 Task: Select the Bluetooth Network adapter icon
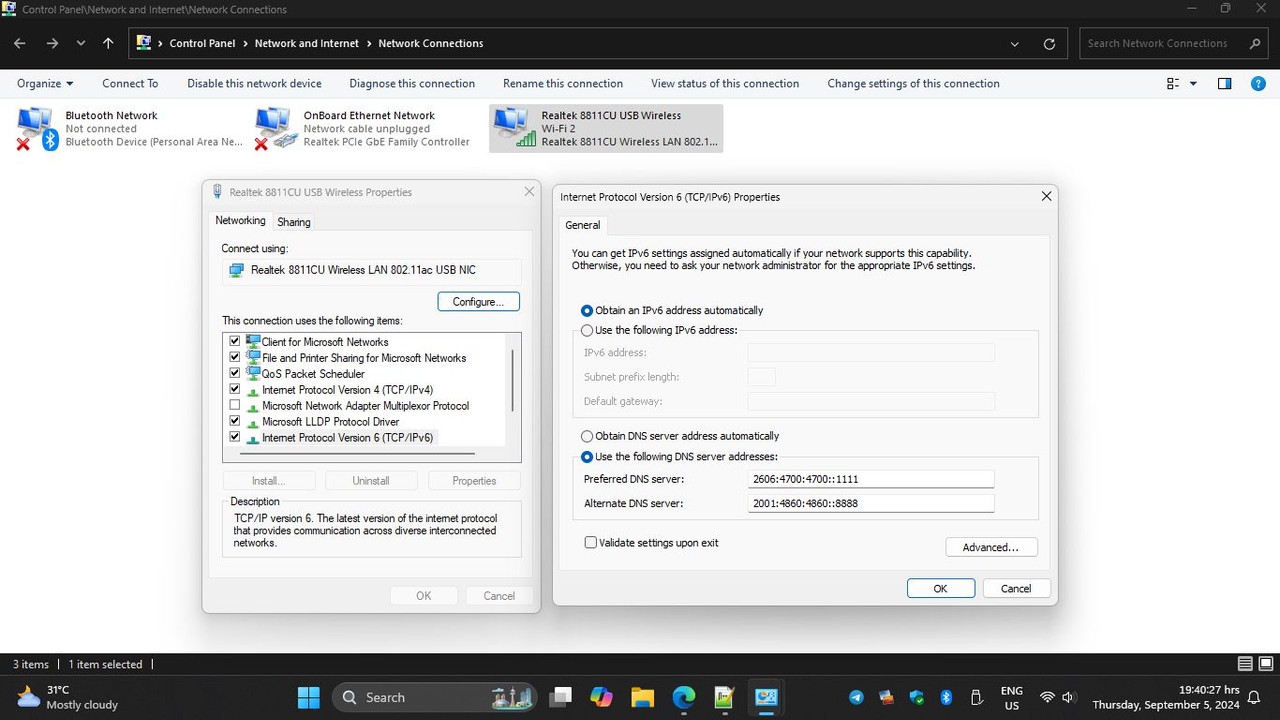[x=37, y=128]
